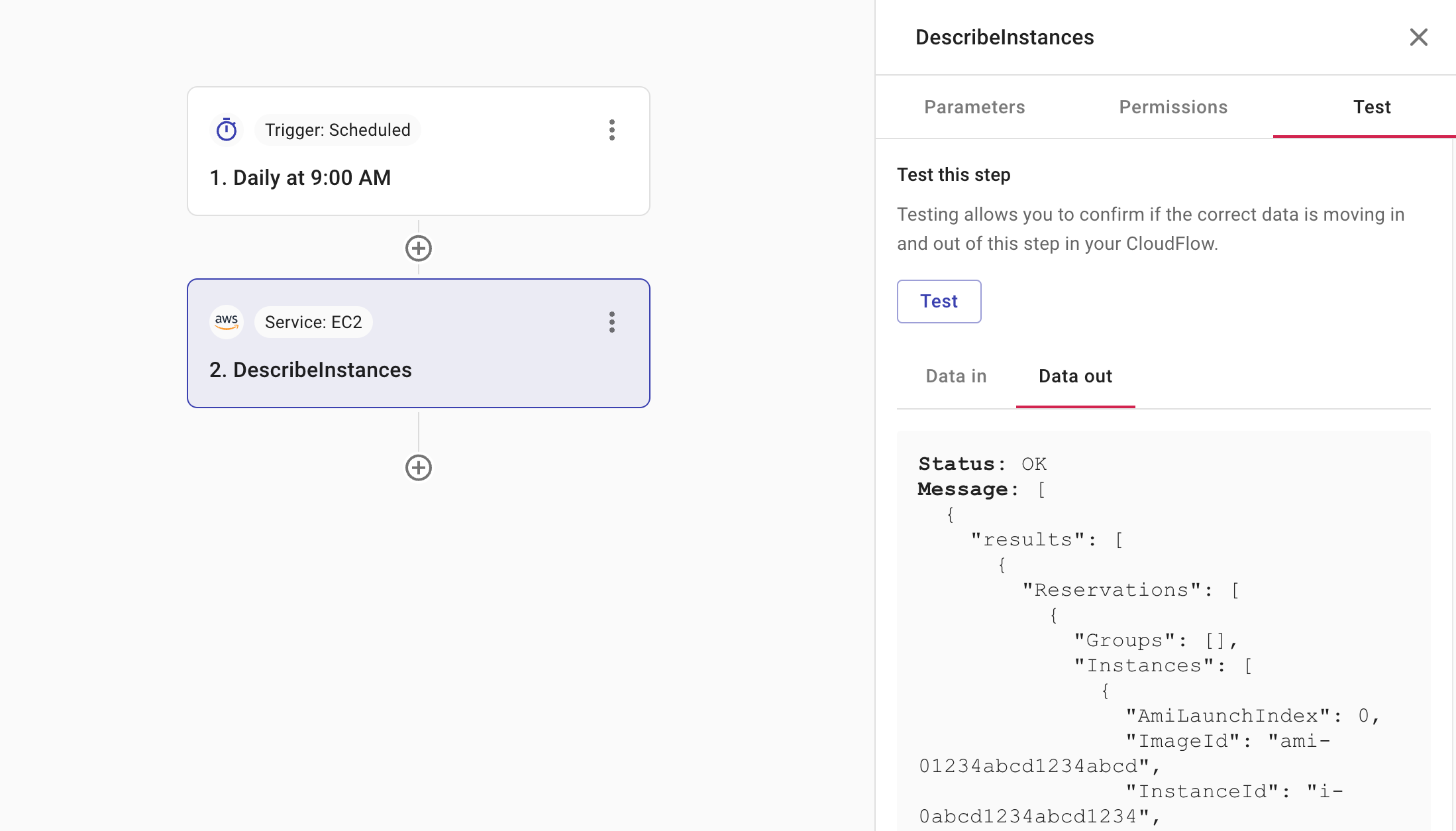Select the '2. DescribeInstances' card title
Screen dimensions: 1456x831
click(x=311, y=370)
